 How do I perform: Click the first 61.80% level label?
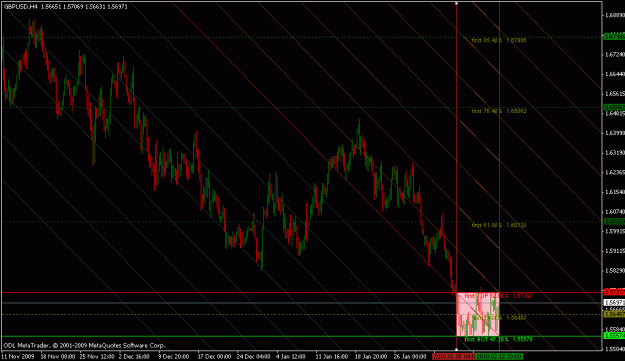(499, 225)
